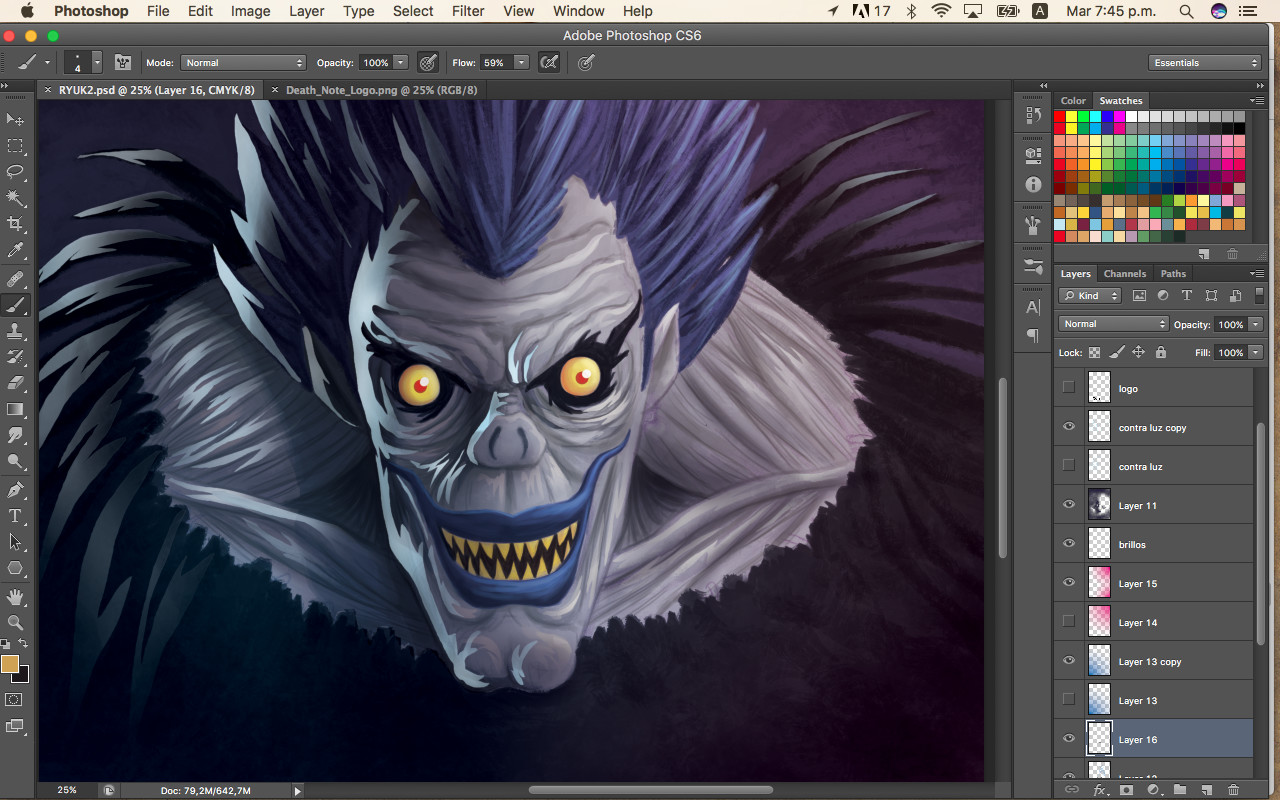Click the foreground color swatch
The image size is (1280, 800).
tap(10, 664)
